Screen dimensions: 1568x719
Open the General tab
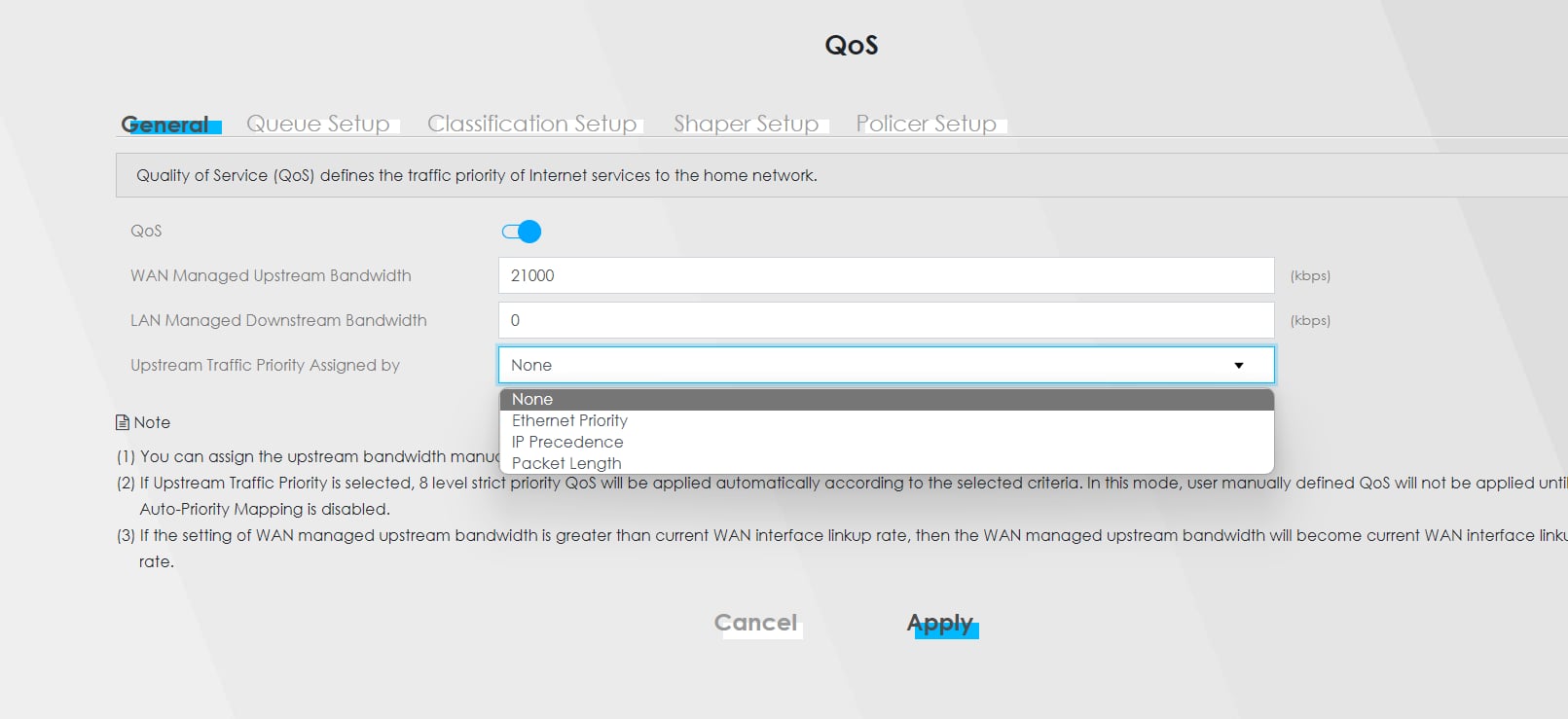(165, 125)
